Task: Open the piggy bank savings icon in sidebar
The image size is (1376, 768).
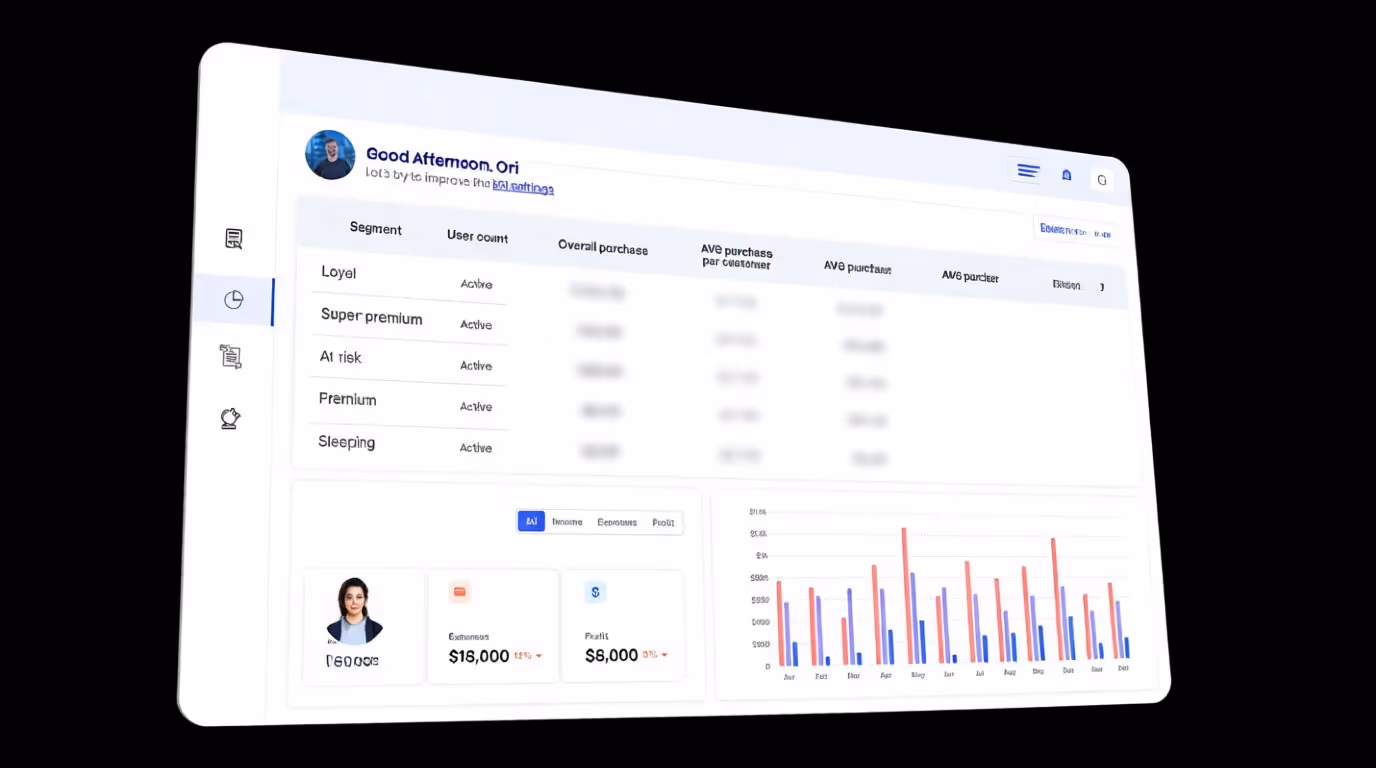Action: [230, 418]
